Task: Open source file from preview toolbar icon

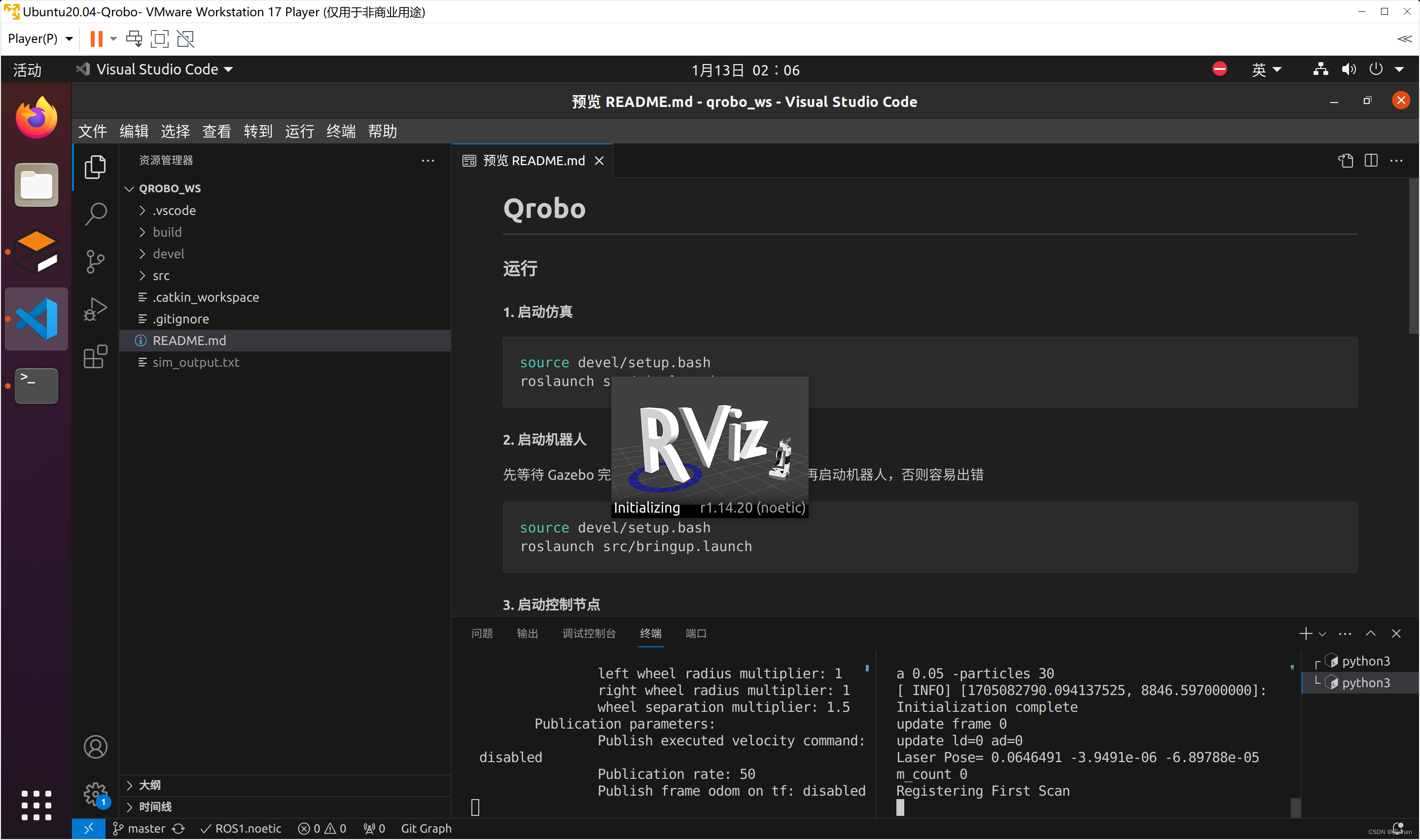Action: click(1345, 161)
